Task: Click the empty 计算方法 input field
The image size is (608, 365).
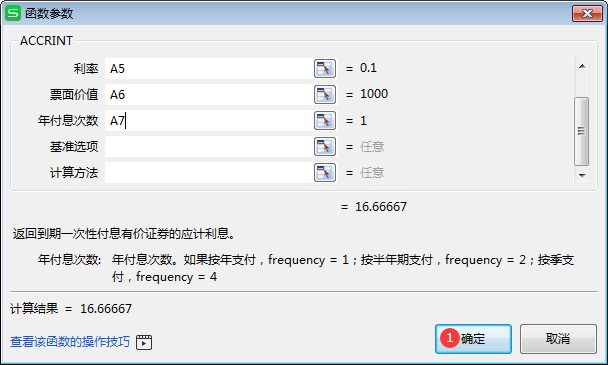Action: click(209, 173)
